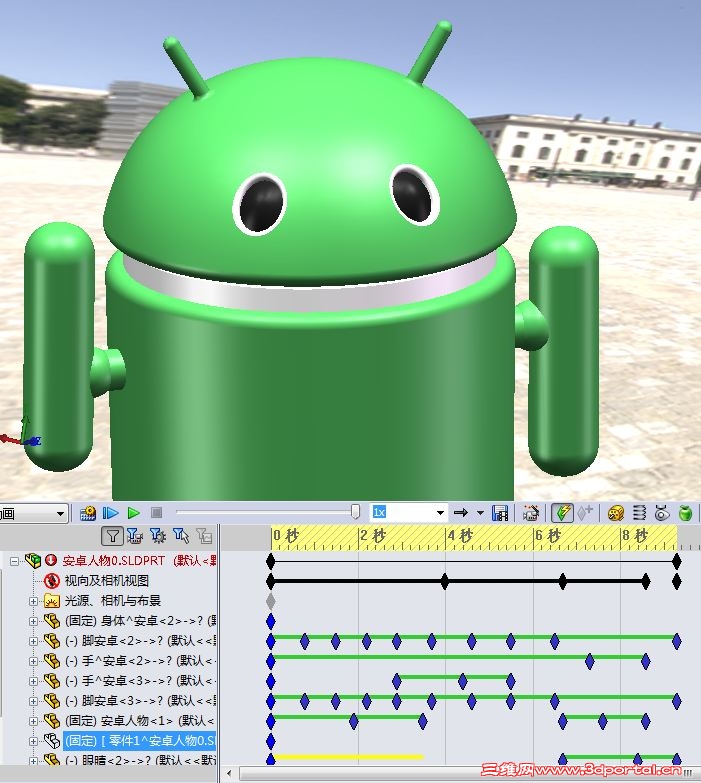This screenshot has height=783, width=701.
Task: Expand the 光源、相机与布景 folder
Action: coord(33,601)
